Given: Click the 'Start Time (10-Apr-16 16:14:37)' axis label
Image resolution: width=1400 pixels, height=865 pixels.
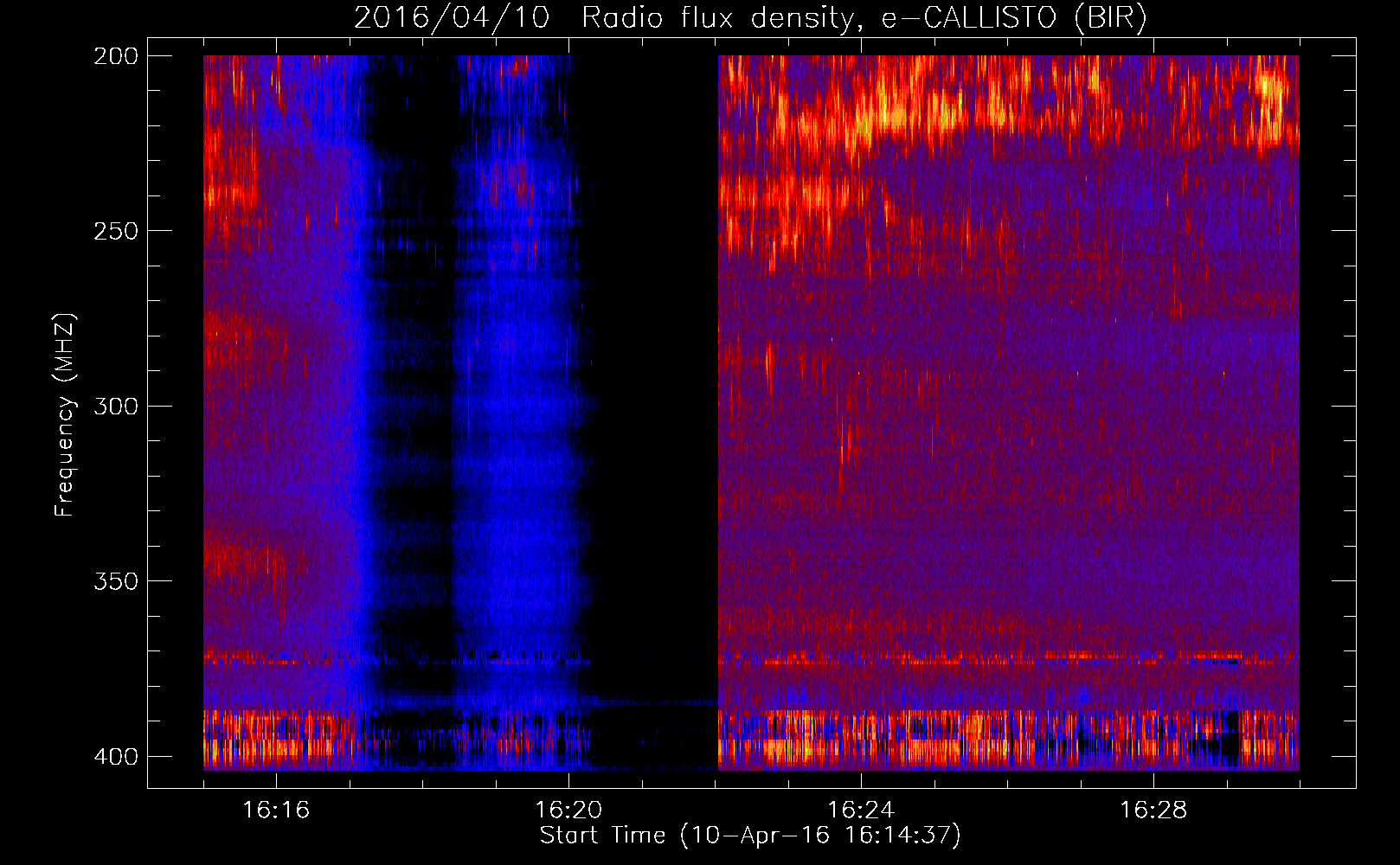Looking at the screenshot, I should [750, 836].
